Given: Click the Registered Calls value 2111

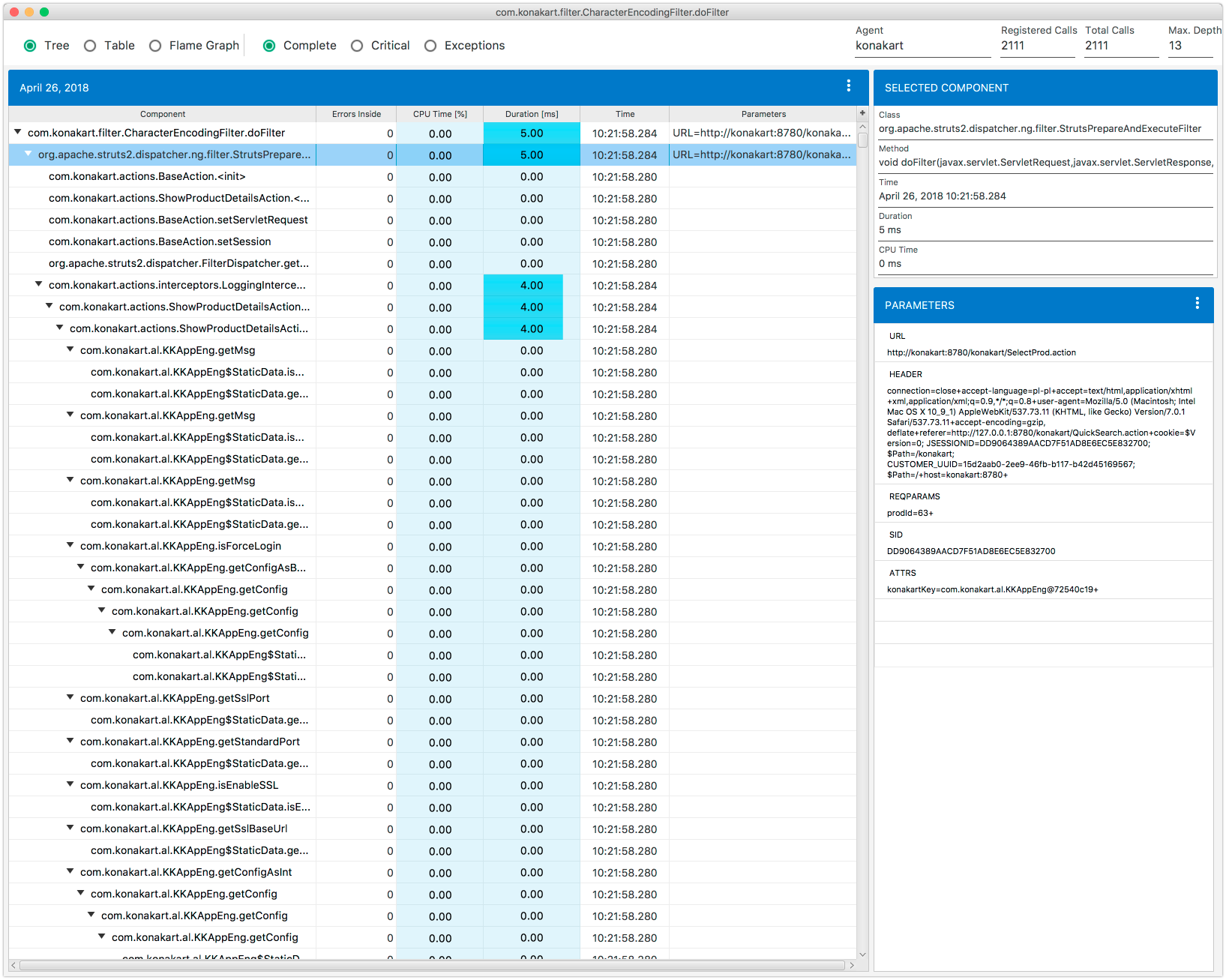Looking at the screenshot, I should pos(1012,46).
